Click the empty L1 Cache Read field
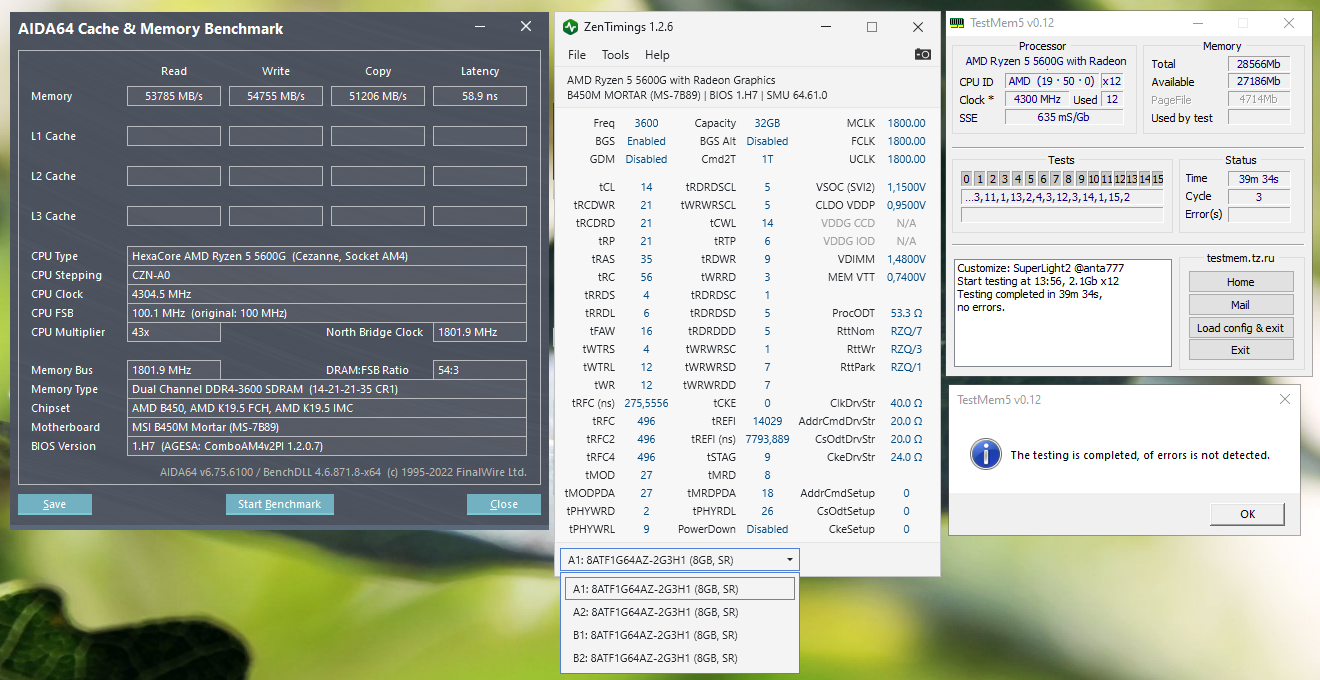This screenshot has width=1320, height=680. (x=173, y=136)
